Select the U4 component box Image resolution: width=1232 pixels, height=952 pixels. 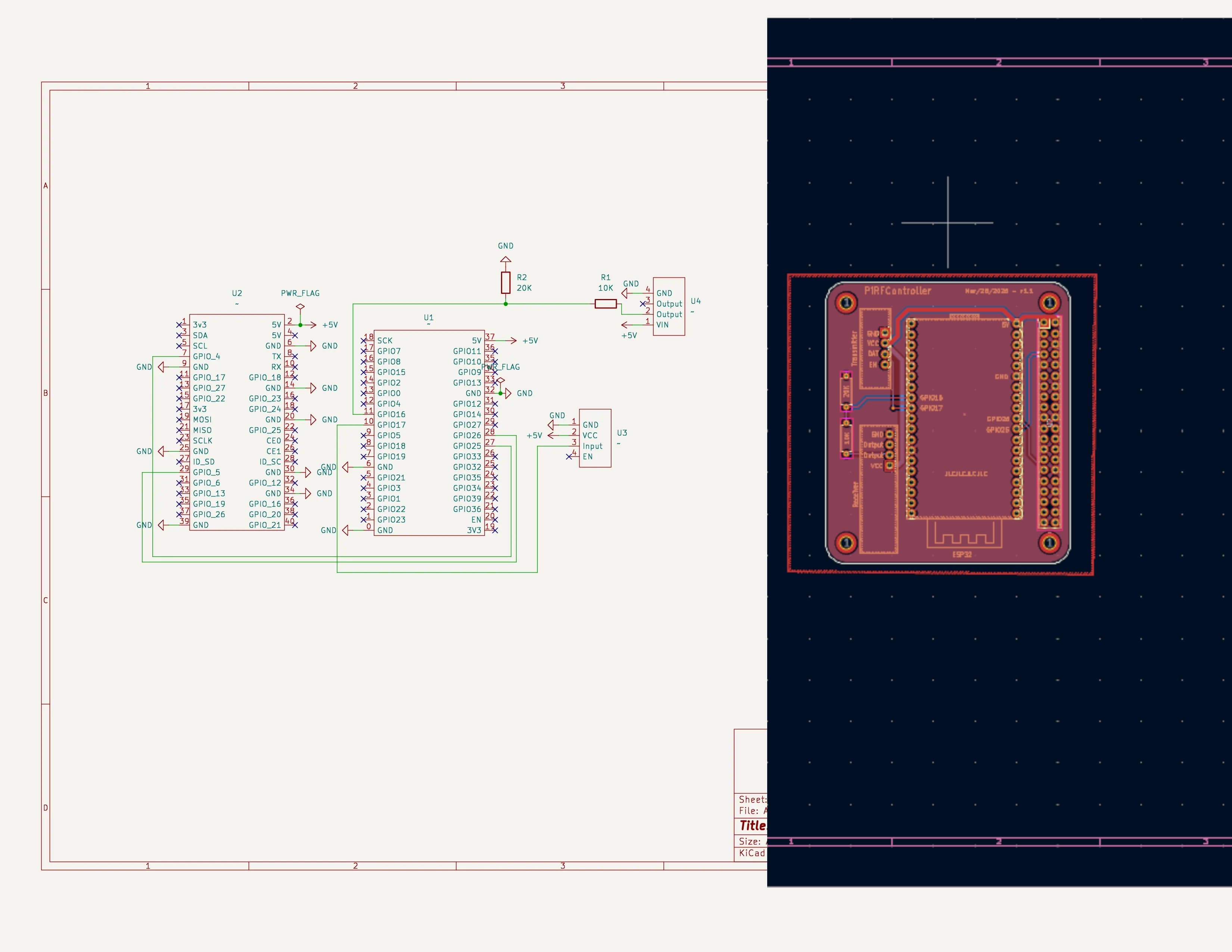click(x=669, y=306)
